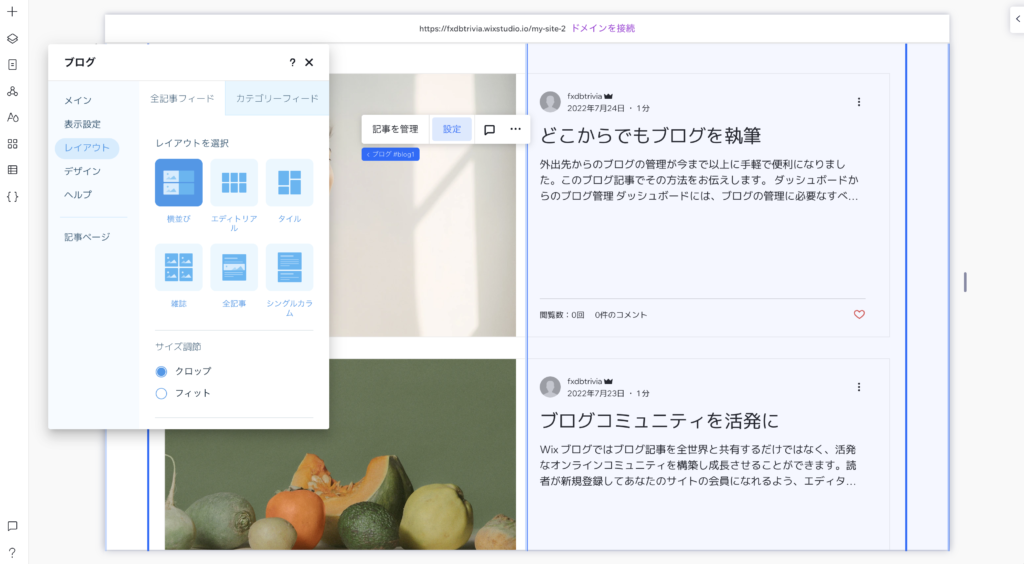Open the メイン section
Image resolution: width=1024 pixels, height=564 pixels.
[78, 101]
